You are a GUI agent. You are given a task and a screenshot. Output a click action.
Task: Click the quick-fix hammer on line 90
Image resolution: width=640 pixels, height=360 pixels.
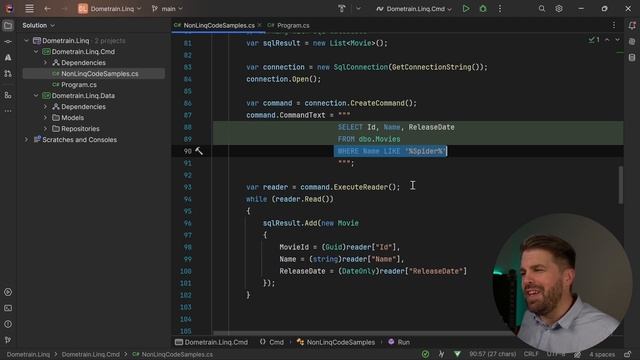coord(199,151)
